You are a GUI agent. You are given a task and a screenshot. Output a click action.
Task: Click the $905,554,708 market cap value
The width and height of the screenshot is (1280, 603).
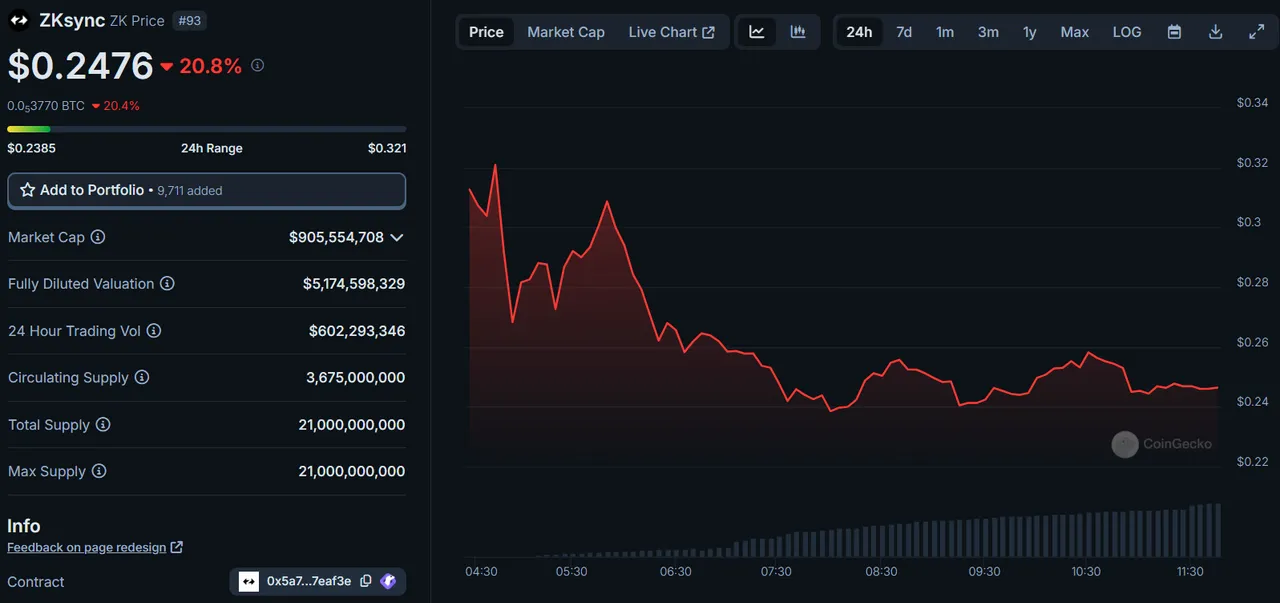pos(336,237)
